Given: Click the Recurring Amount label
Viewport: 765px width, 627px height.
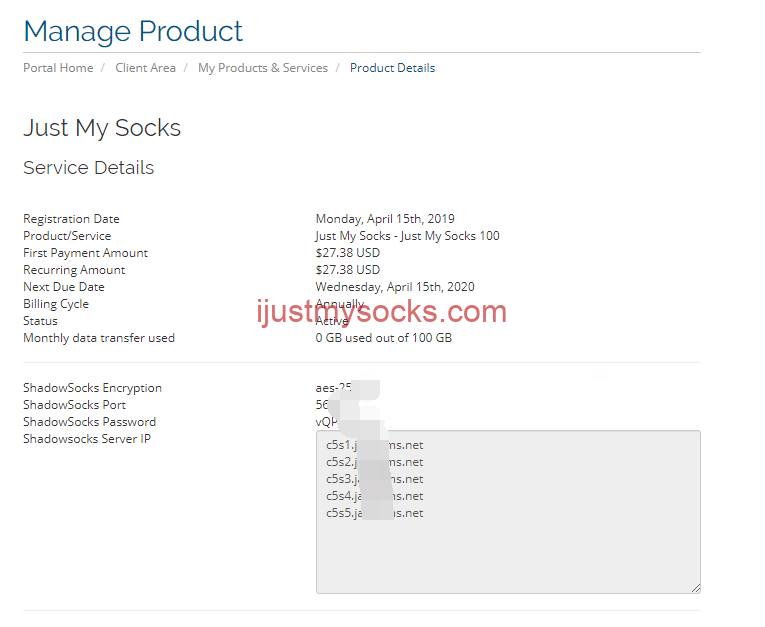Looking at the screenshot, I should pyautogui.click(x=74, y=270).
